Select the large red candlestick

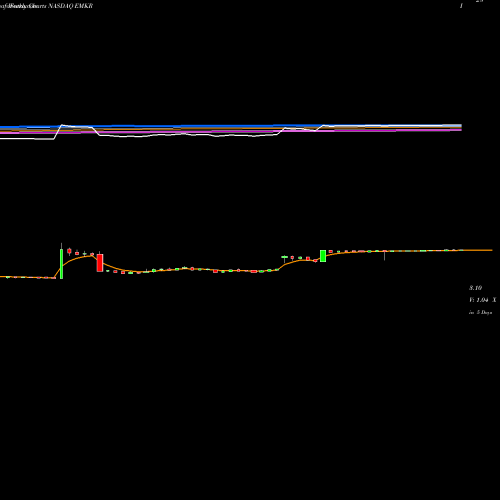(100, 262)
